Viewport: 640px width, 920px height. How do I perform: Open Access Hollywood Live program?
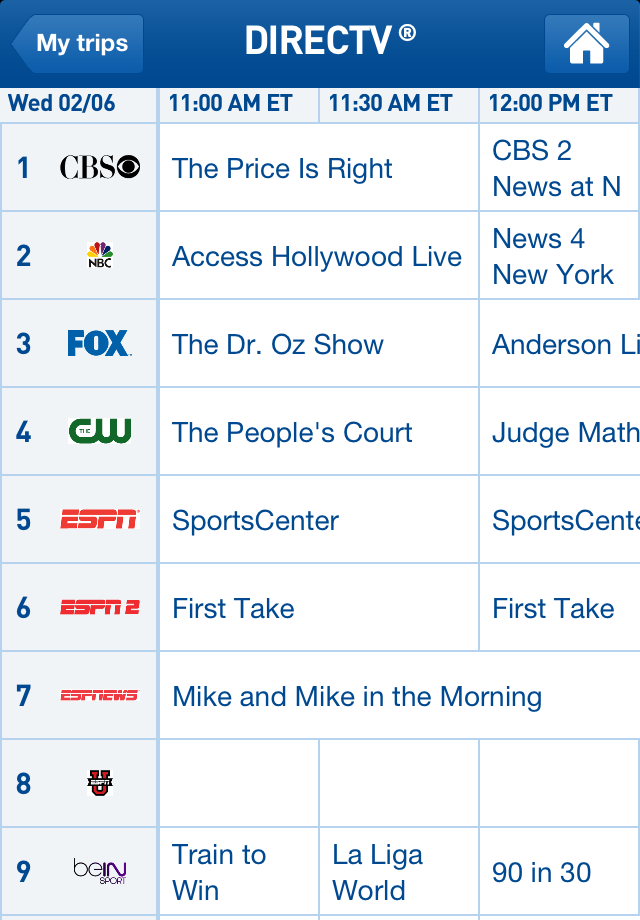pyautogui.click(x=319, y=256)
